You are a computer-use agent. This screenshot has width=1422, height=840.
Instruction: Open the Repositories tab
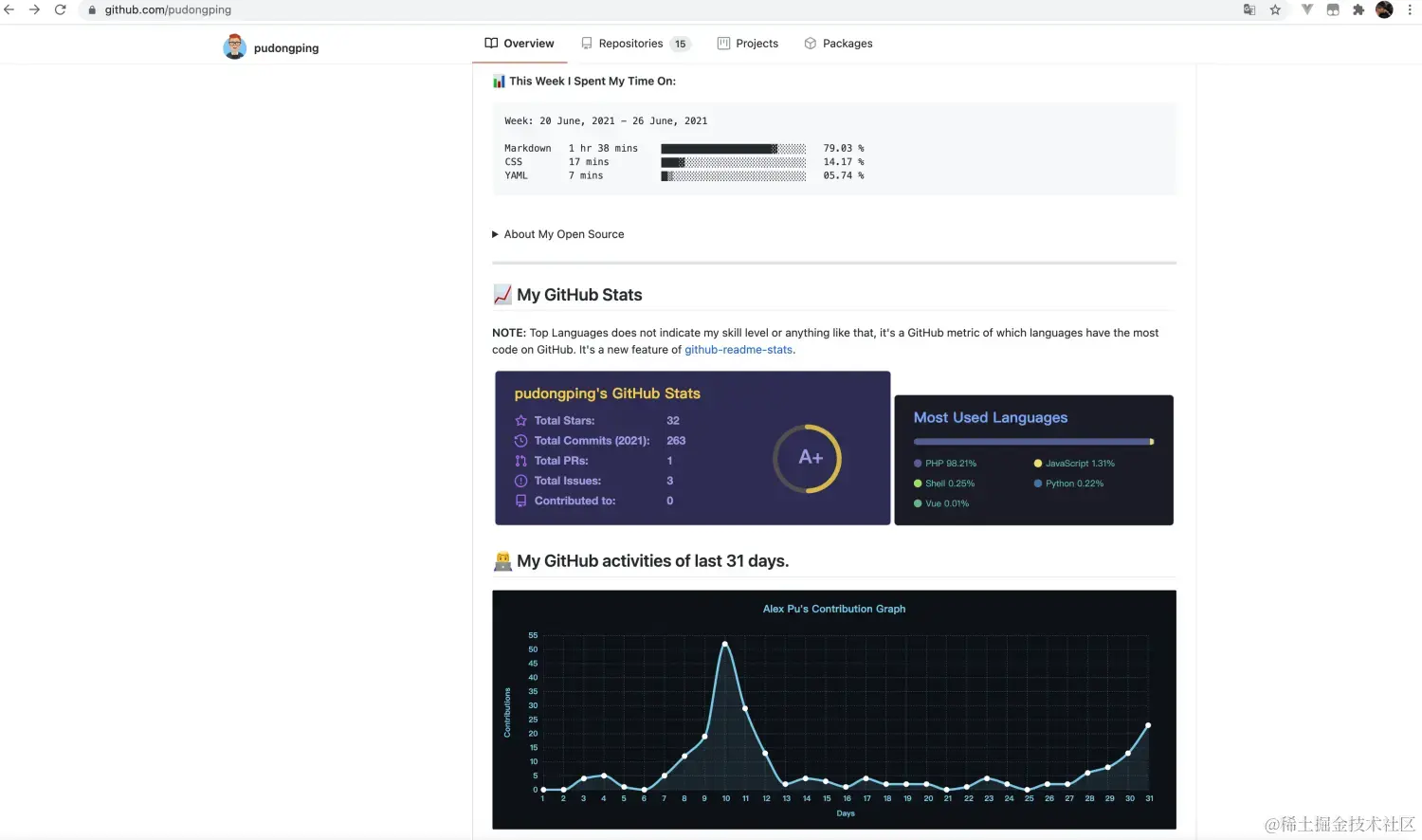point(635,44)
